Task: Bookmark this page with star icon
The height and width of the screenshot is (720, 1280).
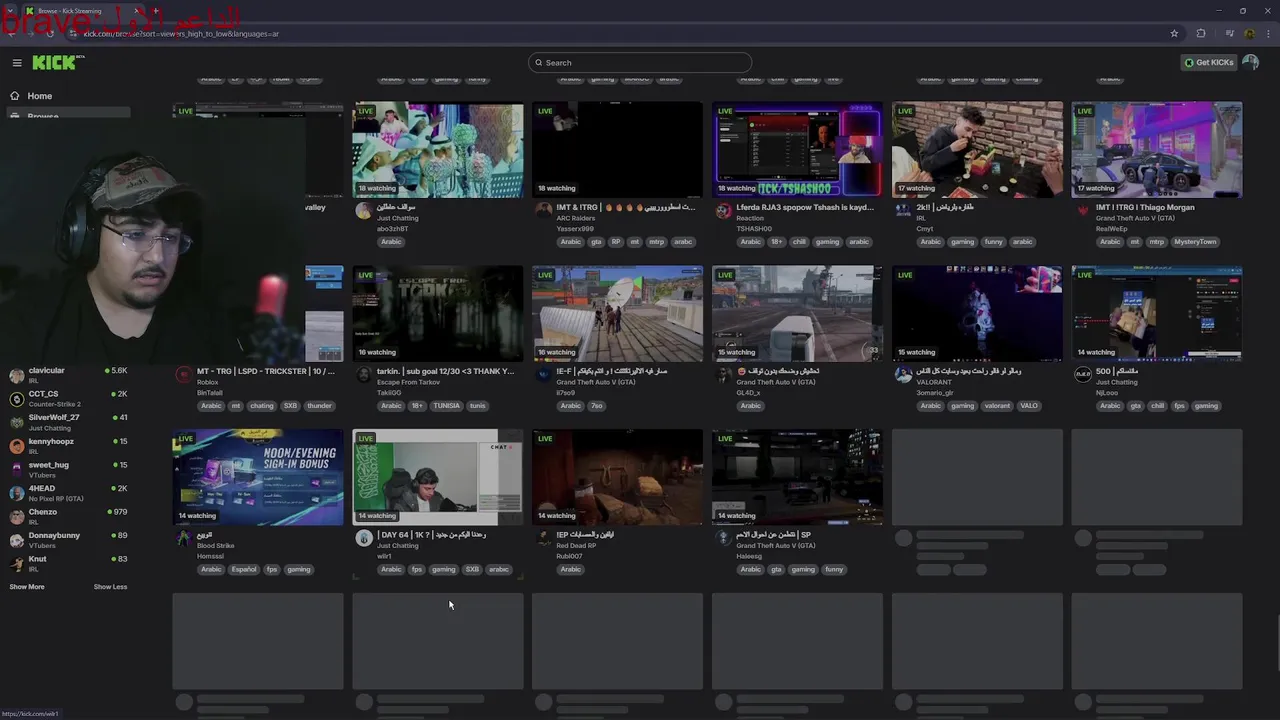Action: coord(1174,33)
